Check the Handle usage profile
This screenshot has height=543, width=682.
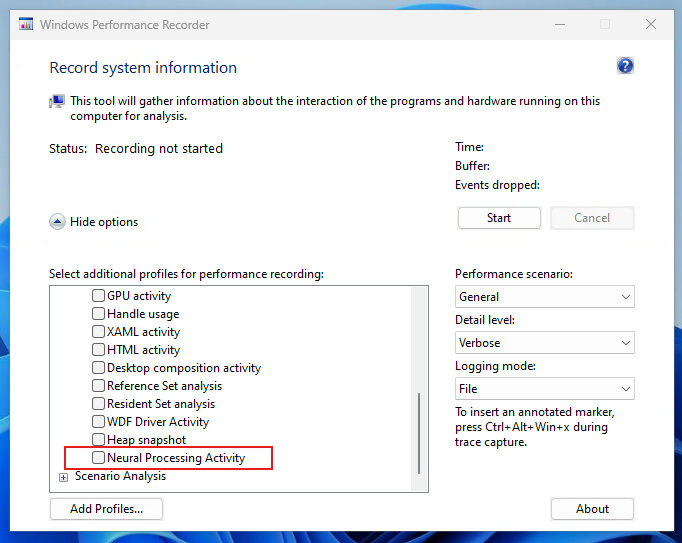point(98,313)
